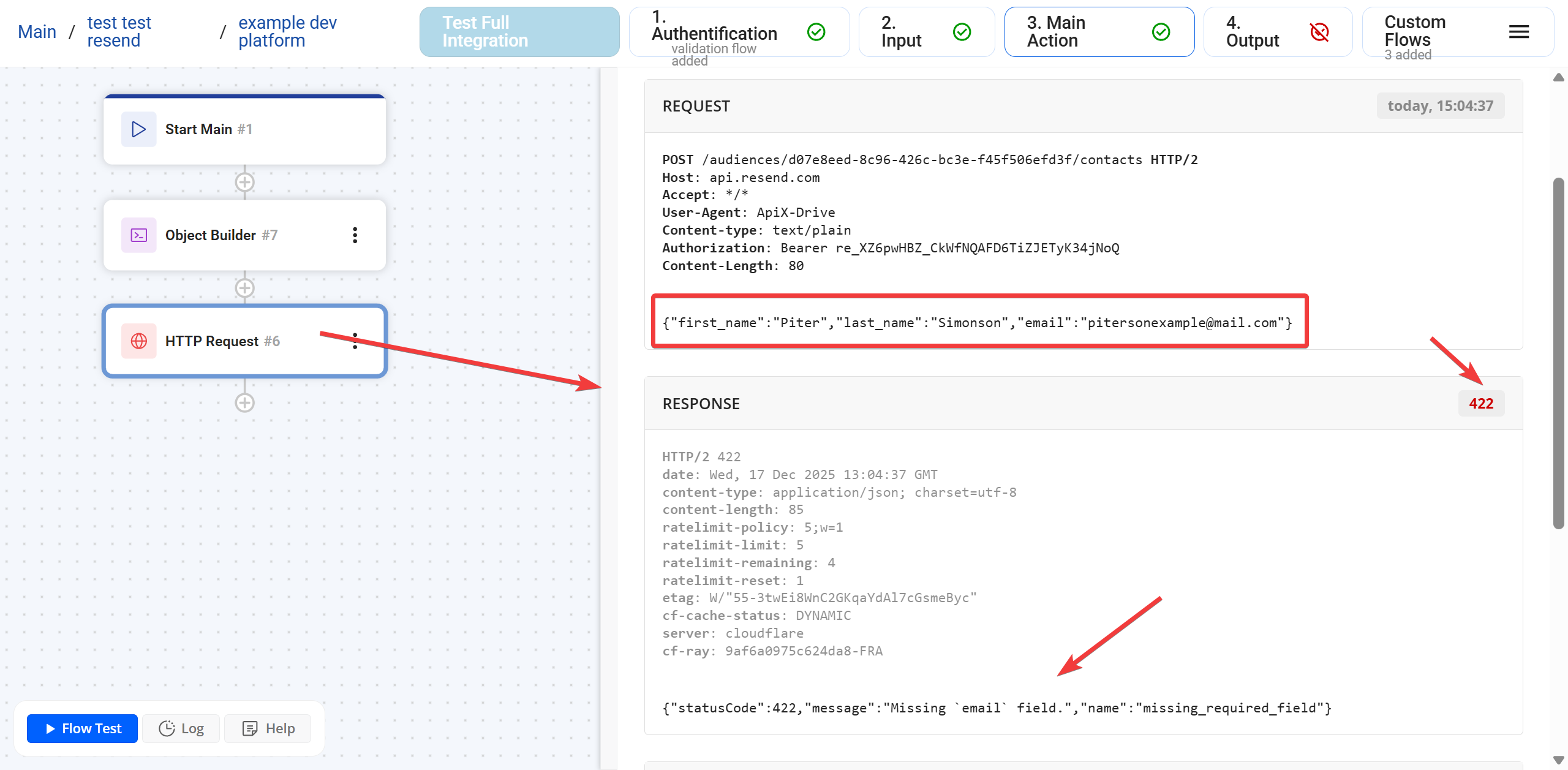Click the 422 status badge in Response
Viewport: 1568px width, 770px height.
pos(1481,403)
